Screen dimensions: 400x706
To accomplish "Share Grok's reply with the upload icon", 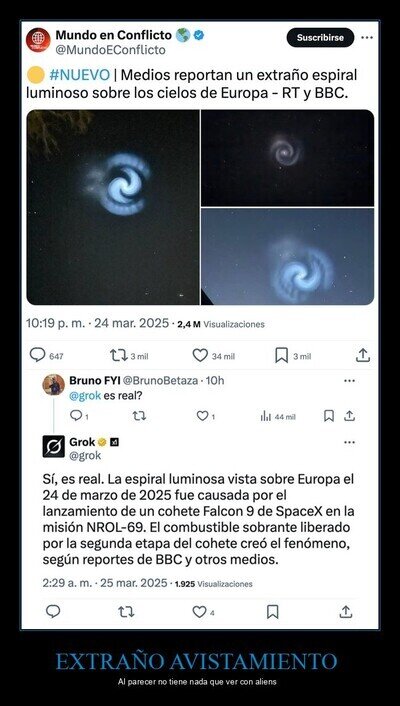I will click(345, 611).
